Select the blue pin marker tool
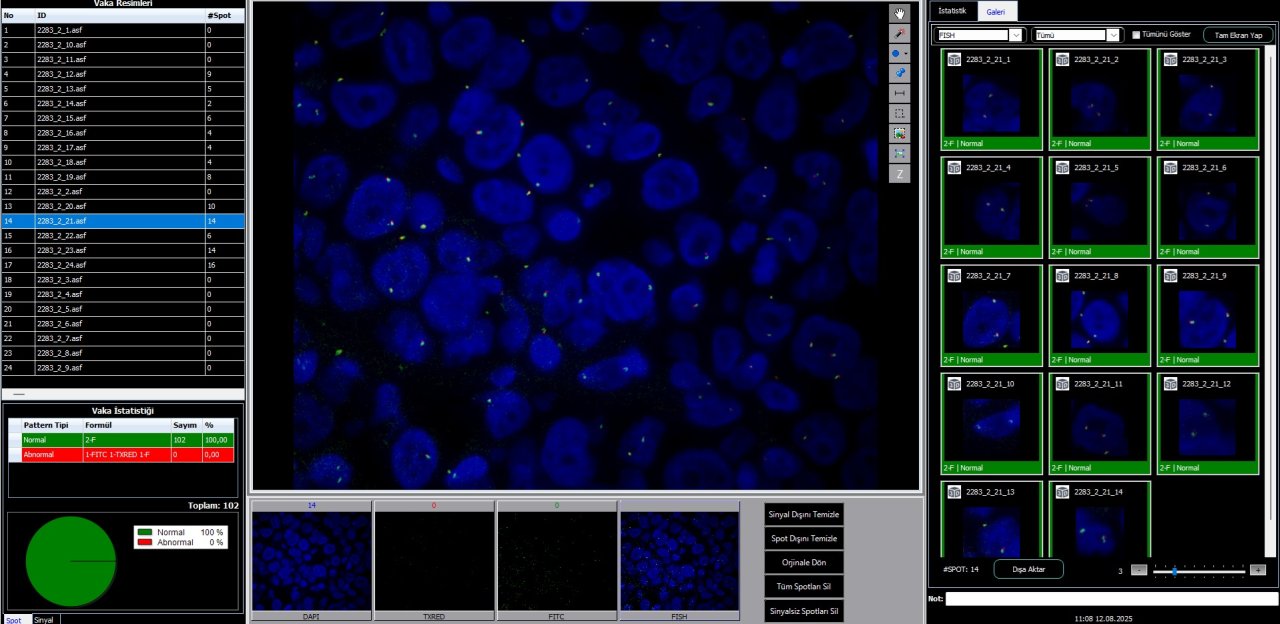The width and height of the screenshot is (1280, 624). point(900,73)
